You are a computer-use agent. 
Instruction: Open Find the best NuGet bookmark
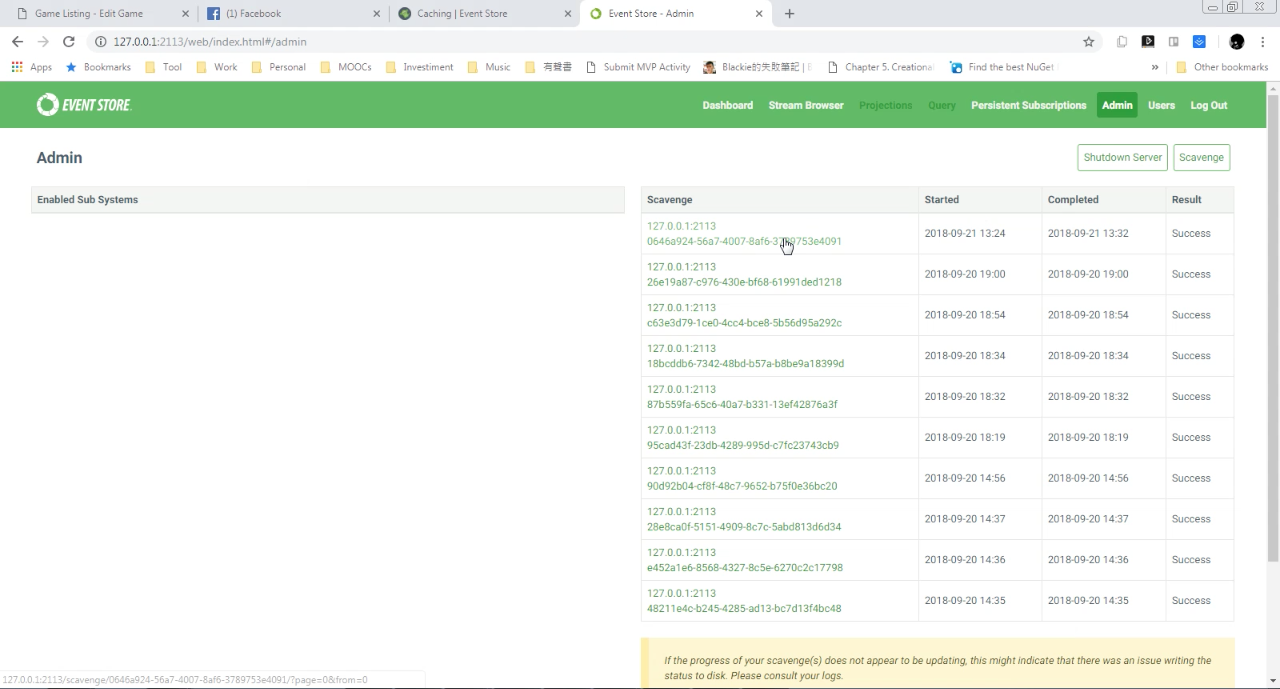click(1002, 67)
